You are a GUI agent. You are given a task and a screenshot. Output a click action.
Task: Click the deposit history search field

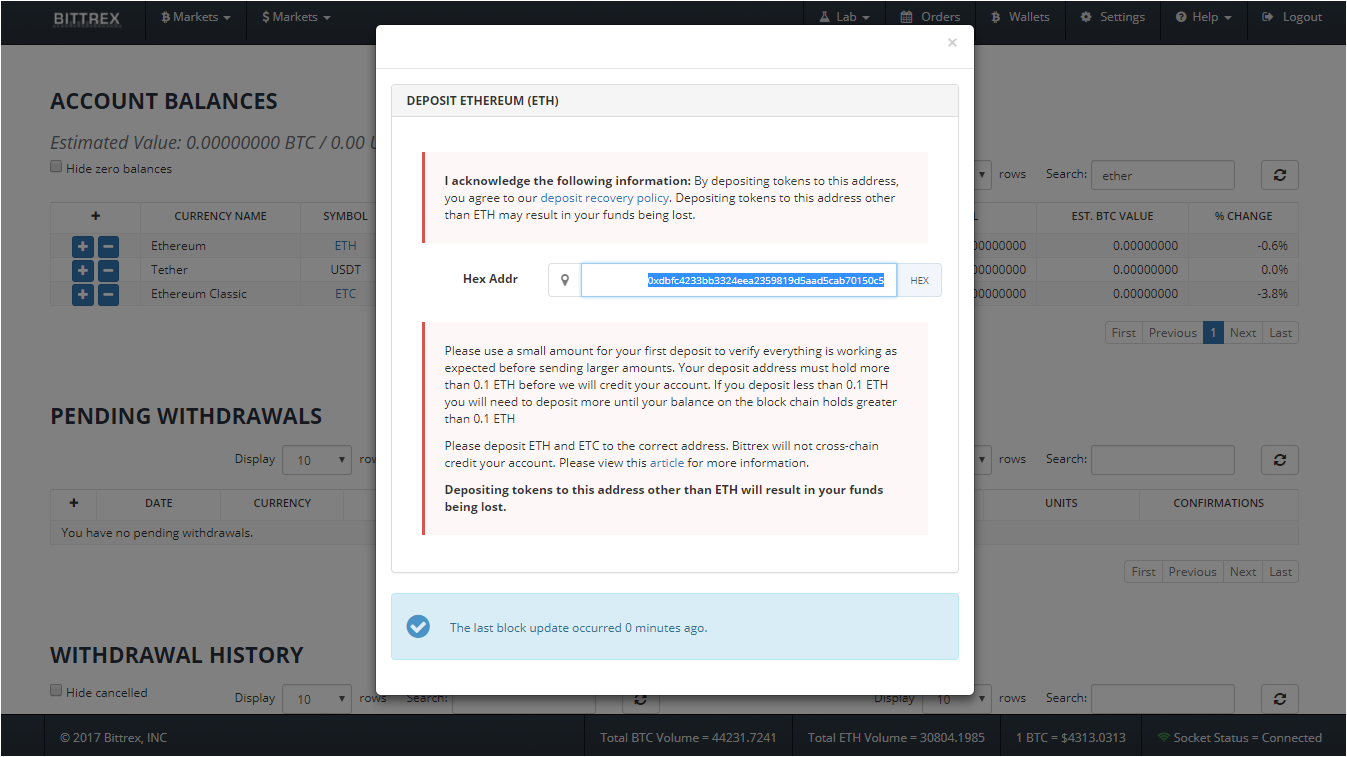tap(1162, 699)
